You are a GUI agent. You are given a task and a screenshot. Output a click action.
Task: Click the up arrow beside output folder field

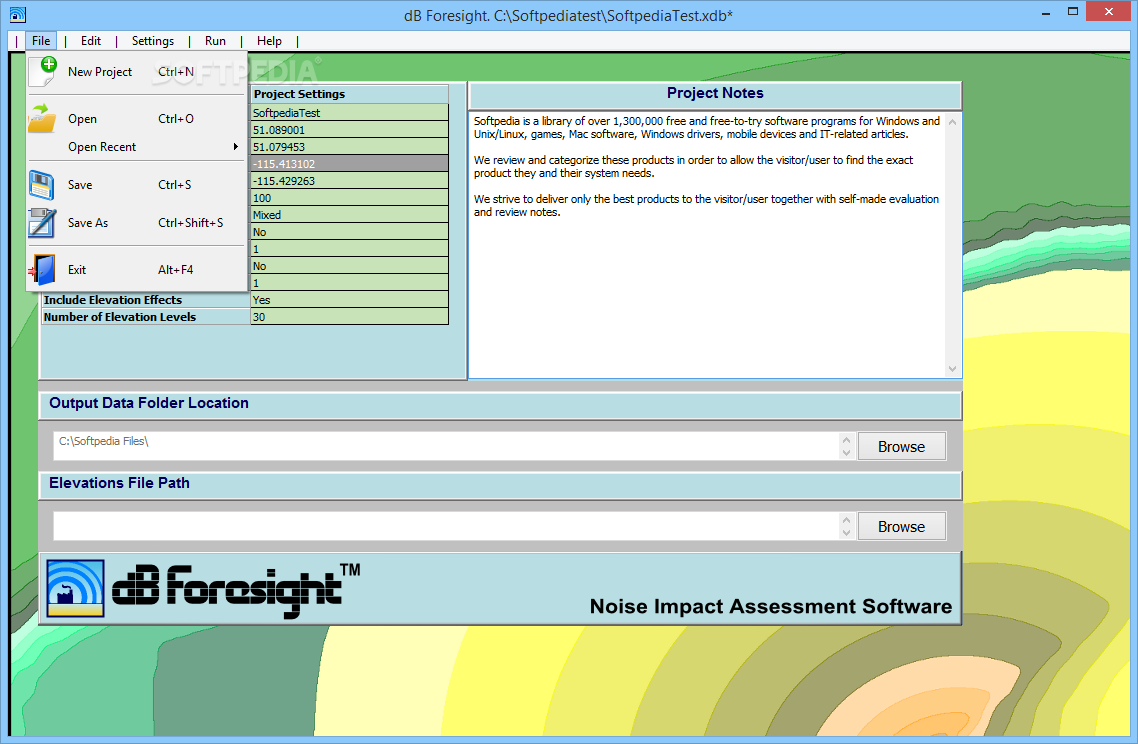[x=846, y=440]
